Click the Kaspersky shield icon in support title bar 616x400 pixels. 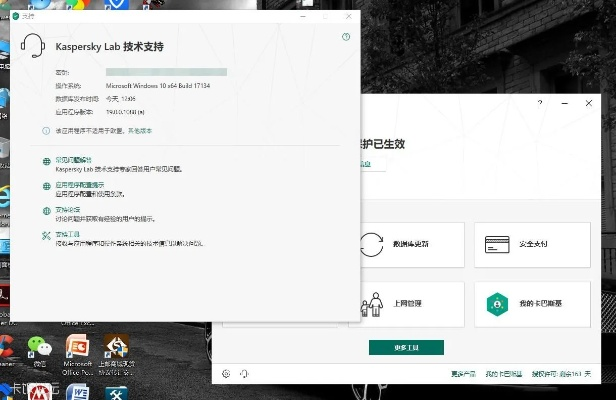pyautogui.click(x=16, y=16)
